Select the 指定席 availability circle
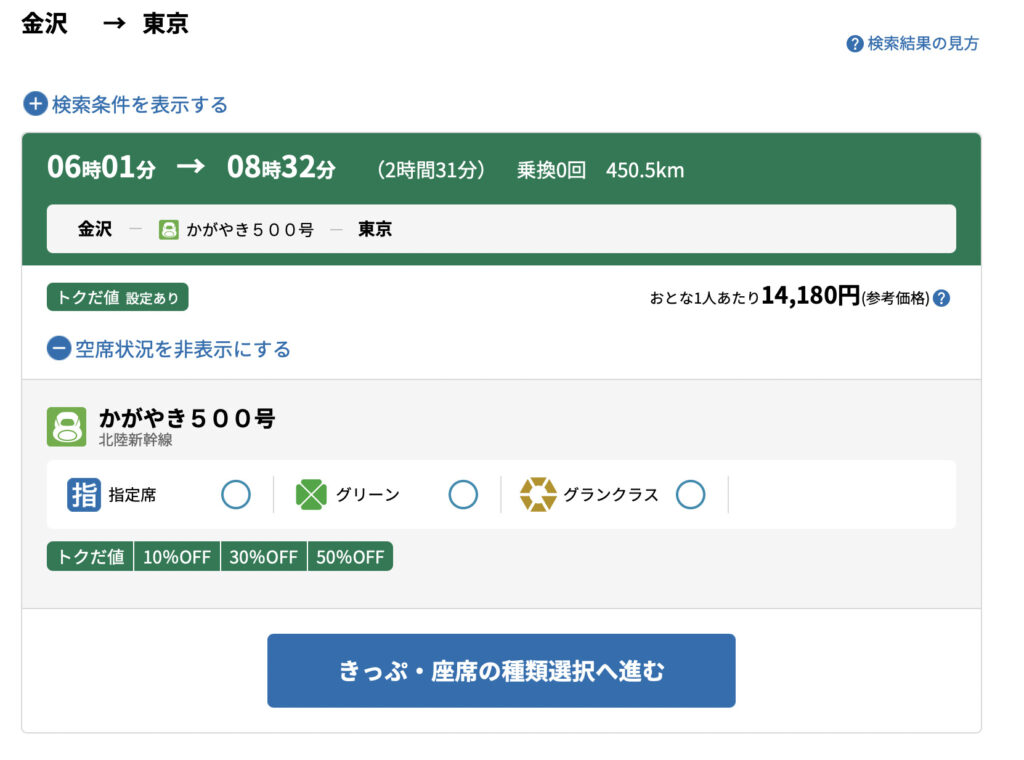Viewport: 1024px width, 760px height. click(236, 494)
